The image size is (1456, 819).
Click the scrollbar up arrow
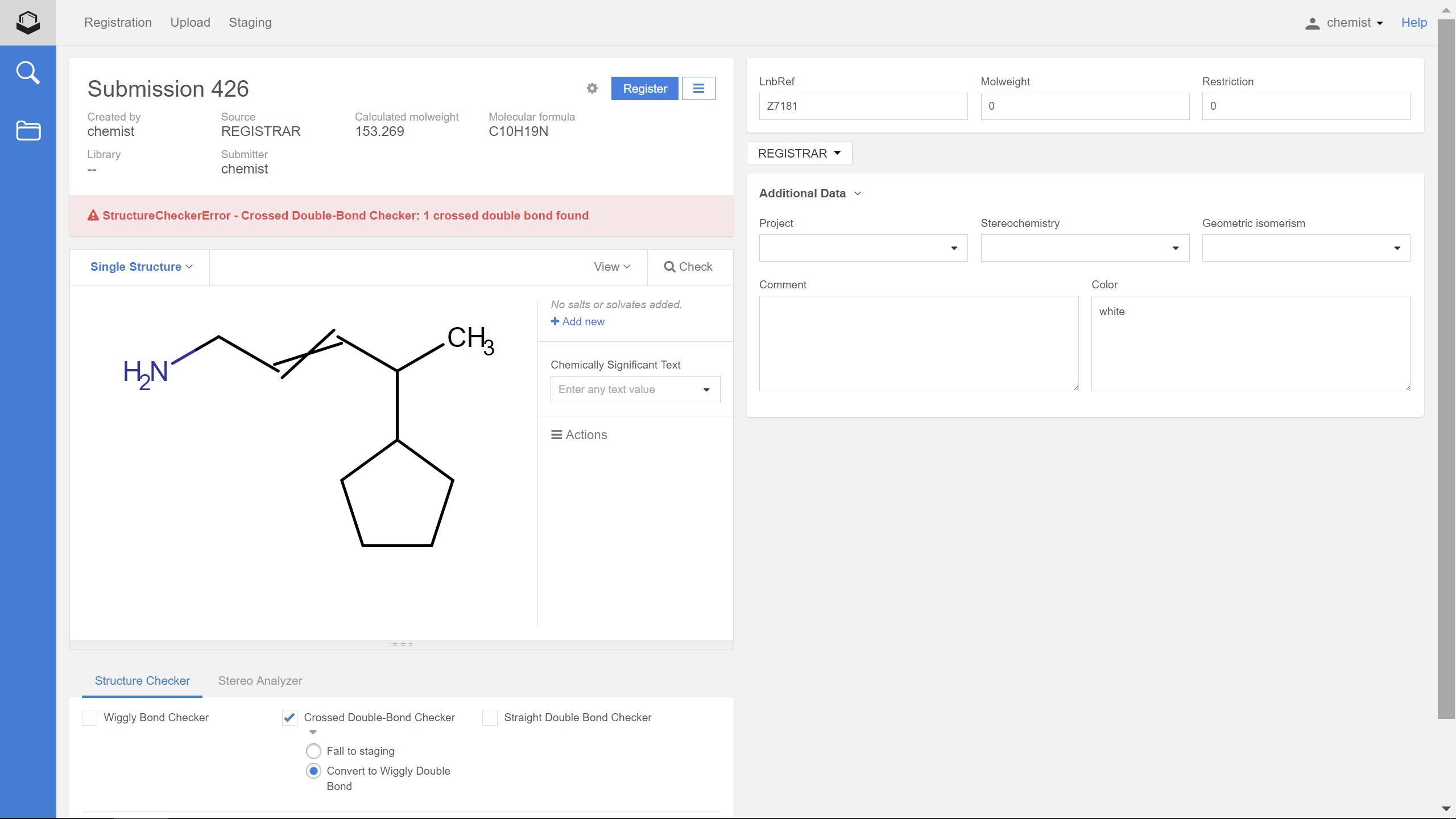[1446, 10]
